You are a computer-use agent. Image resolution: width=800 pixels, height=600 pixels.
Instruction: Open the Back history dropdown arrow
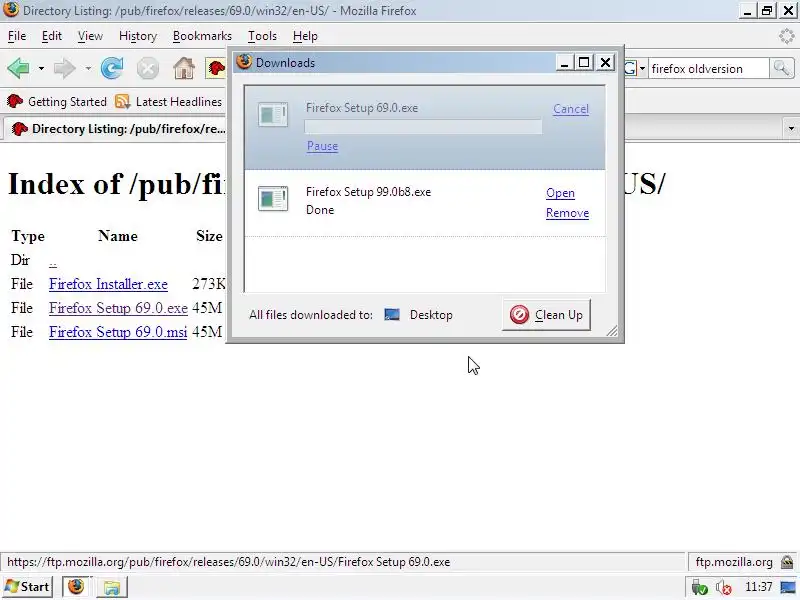pyautogui.click(x=41, y=68)
